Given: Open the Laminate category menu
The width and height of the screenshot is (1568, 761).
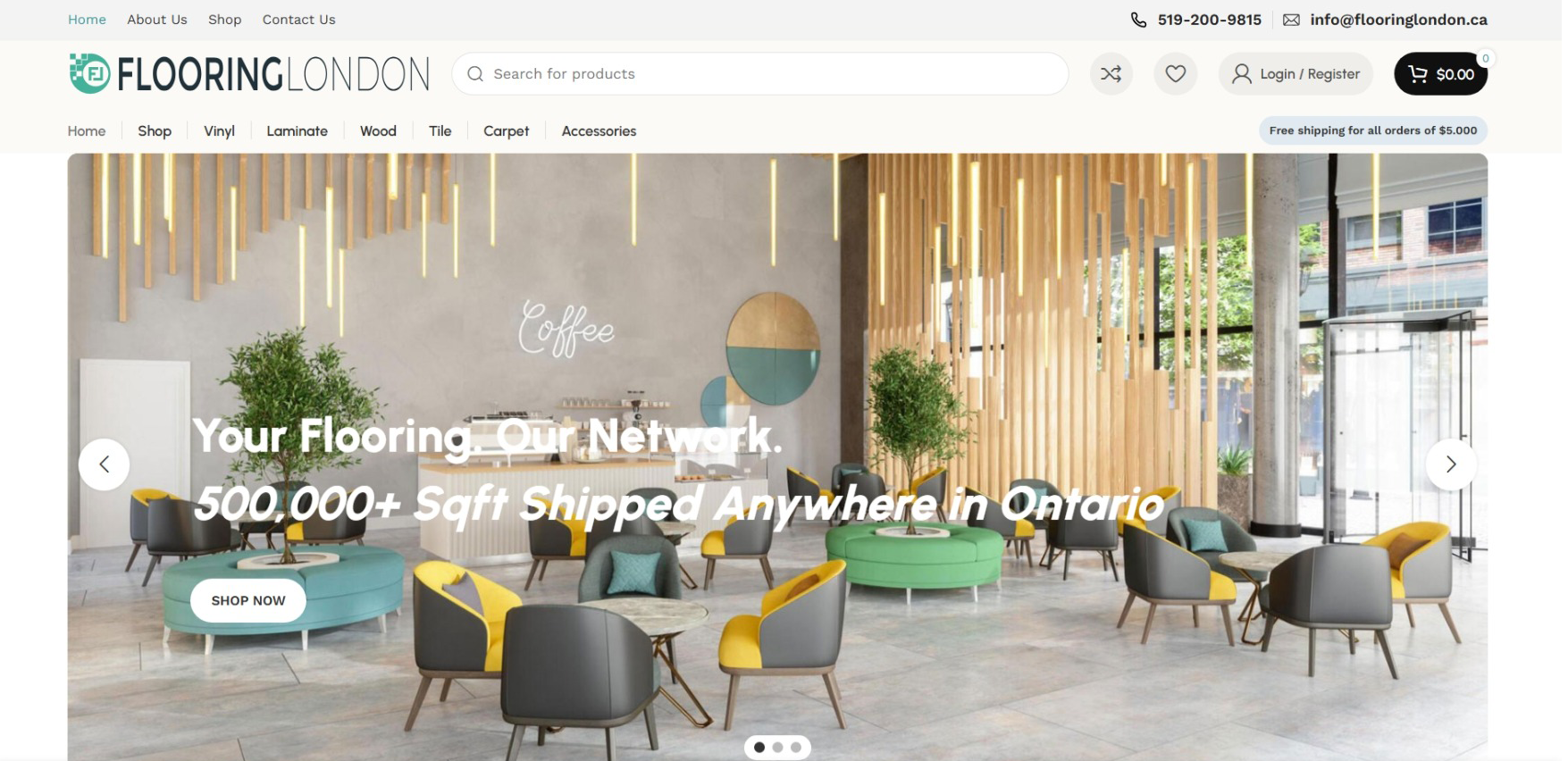Looking at the screenshot, I should point(297,131).
